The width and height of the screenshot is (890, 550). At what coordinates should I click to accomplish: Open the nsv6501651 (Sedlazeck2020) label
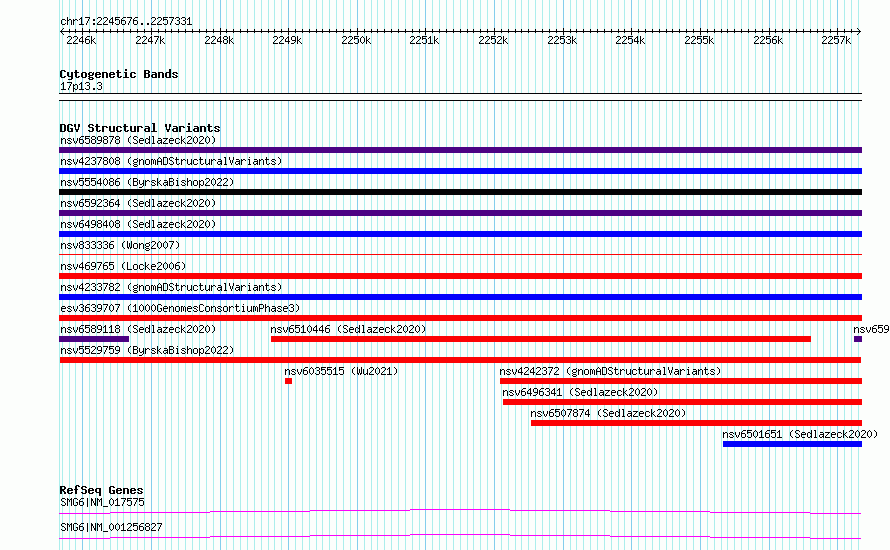800,434
